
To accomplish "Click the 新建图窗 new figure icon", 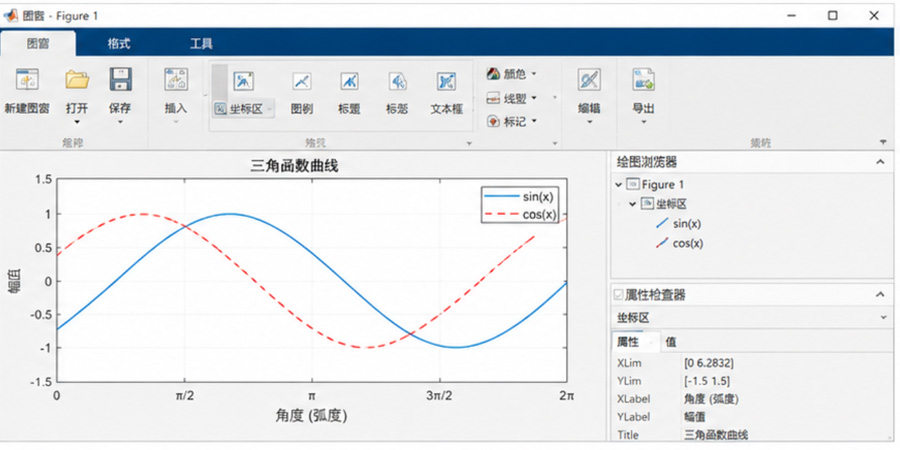I will [x=27, y=79].
